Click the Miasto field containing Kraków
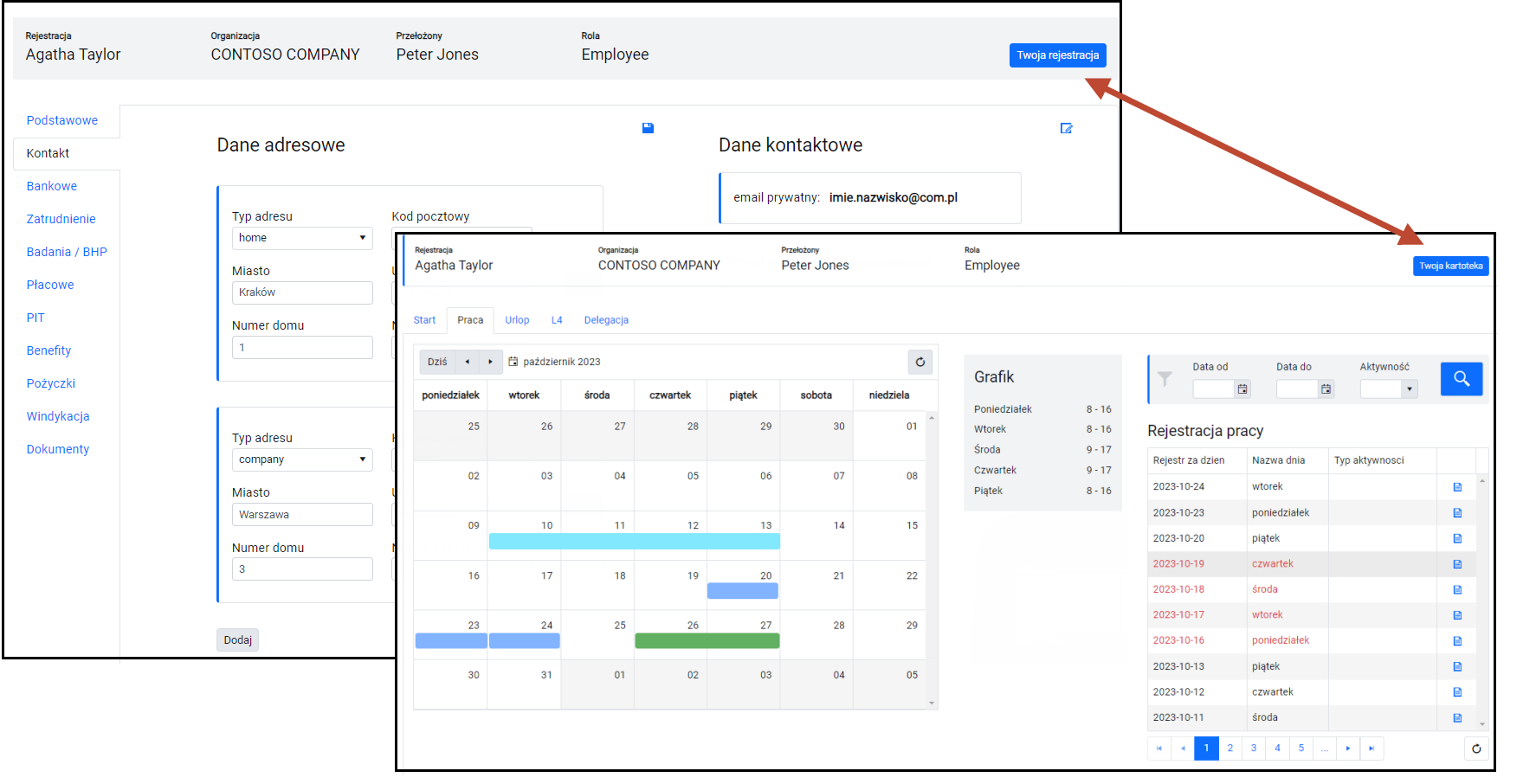The height and width of the screenshot is (784, 1536). coord(302,292)
